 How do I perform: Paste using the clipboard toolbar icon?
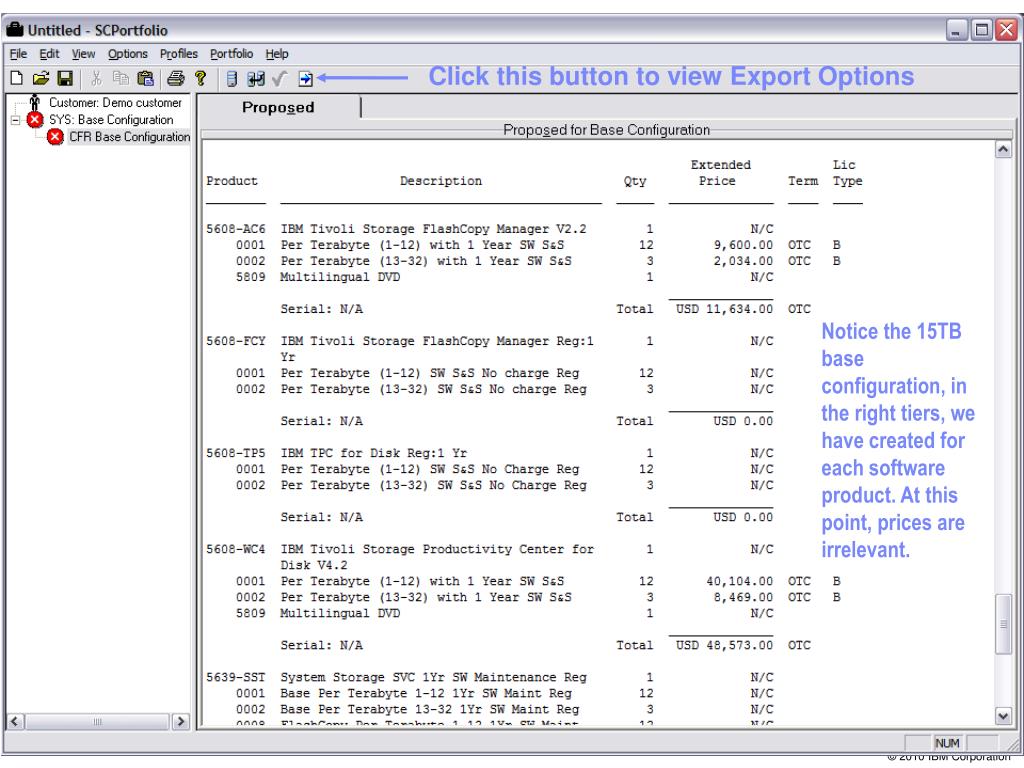click(x=146, y=78)
